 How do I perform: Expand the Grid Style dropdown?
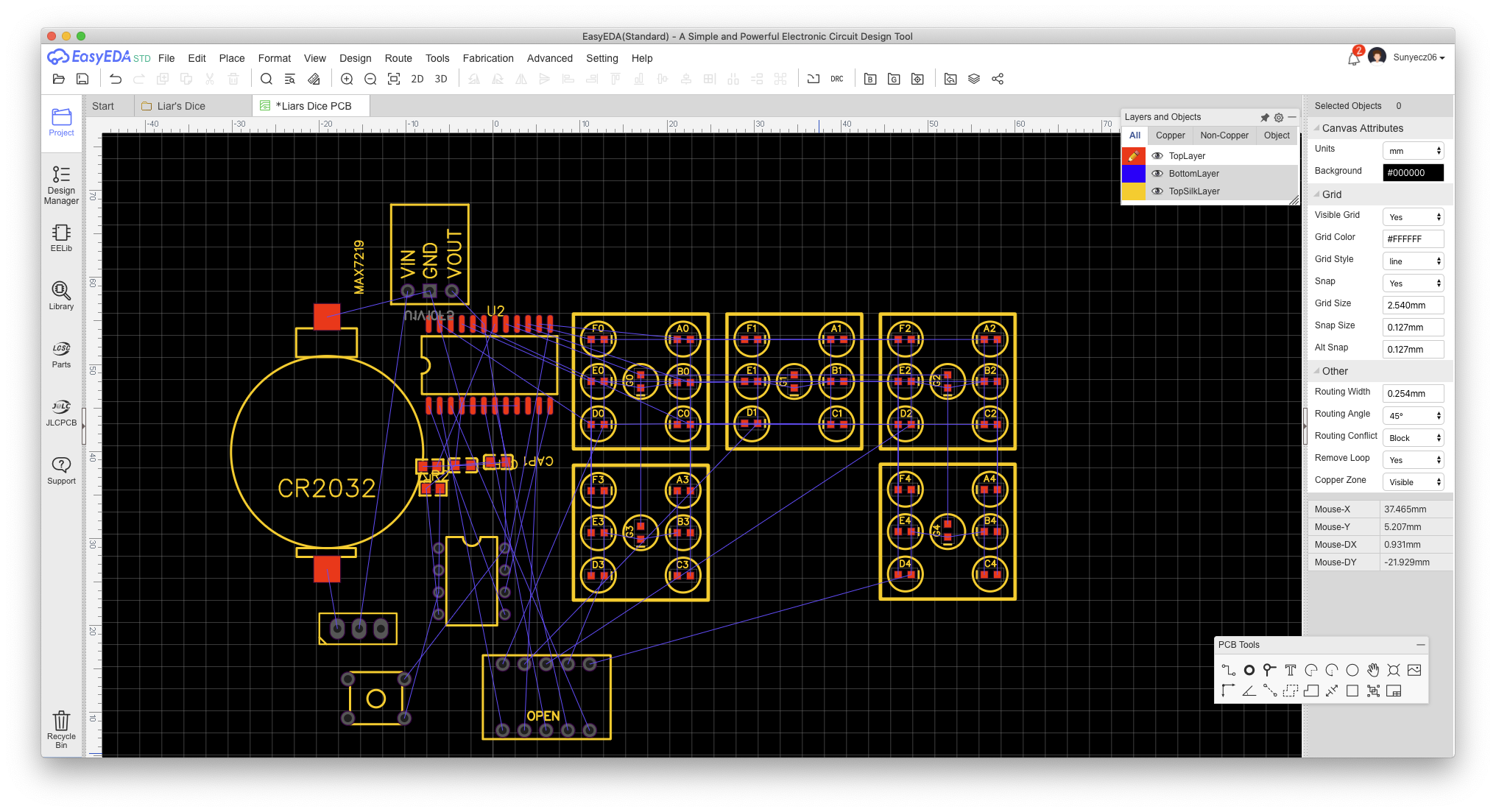[x=1413, y=261]
